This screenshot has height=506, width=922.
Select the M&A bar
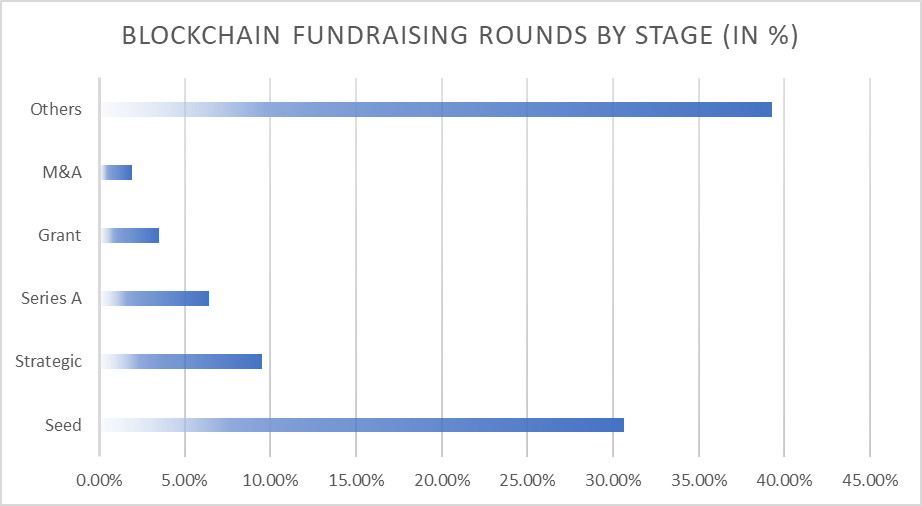pyautogui.click(x=117, y=172)
